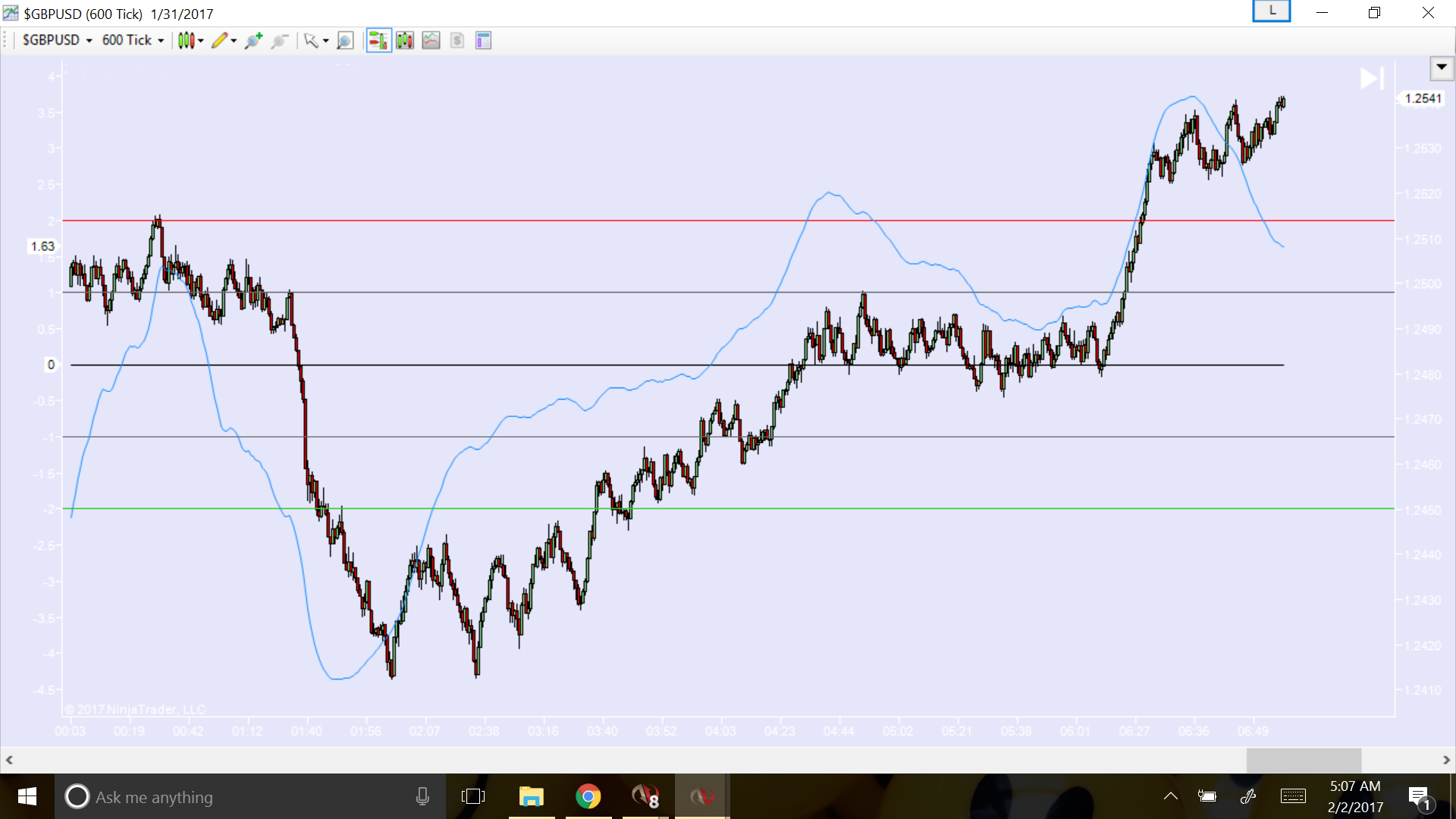Image resolution: width=1456 pixels, height=819 pixels.
Task: Click the drawing tools pencil icon
Action: point(219,40)
